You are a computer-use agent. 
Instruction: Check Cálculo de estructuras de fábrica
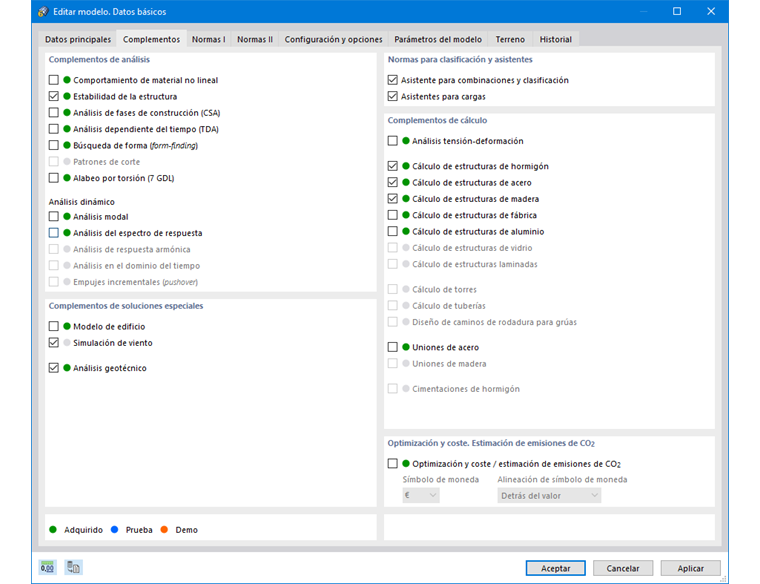[393, 215]
